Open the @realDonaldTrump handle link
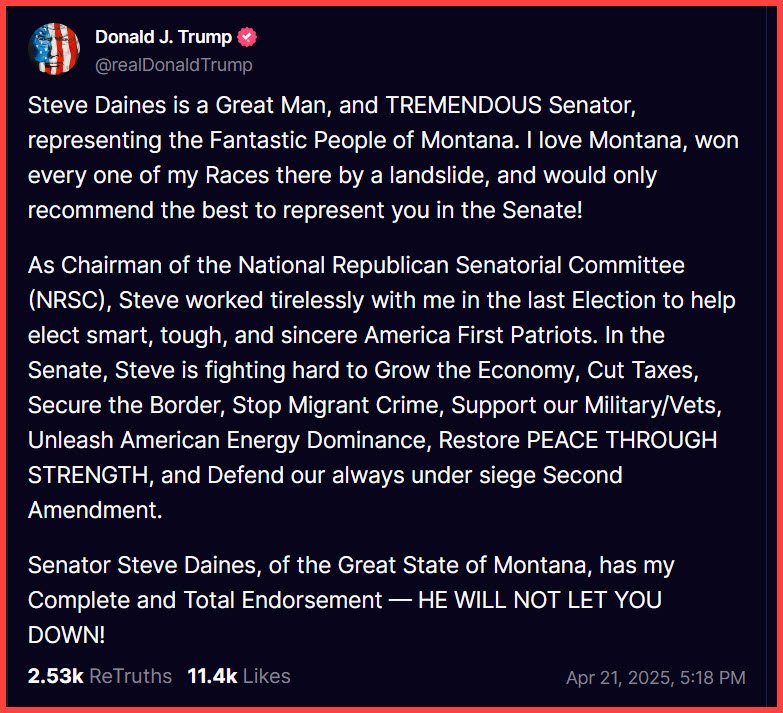The width and height of the screenshot is (783, 713). point(174,65)
